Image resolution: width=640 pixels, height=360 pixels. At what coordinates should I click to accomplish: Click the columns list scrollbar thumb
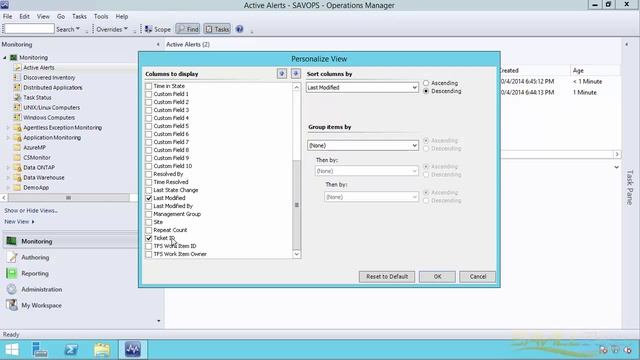point(297,204)
